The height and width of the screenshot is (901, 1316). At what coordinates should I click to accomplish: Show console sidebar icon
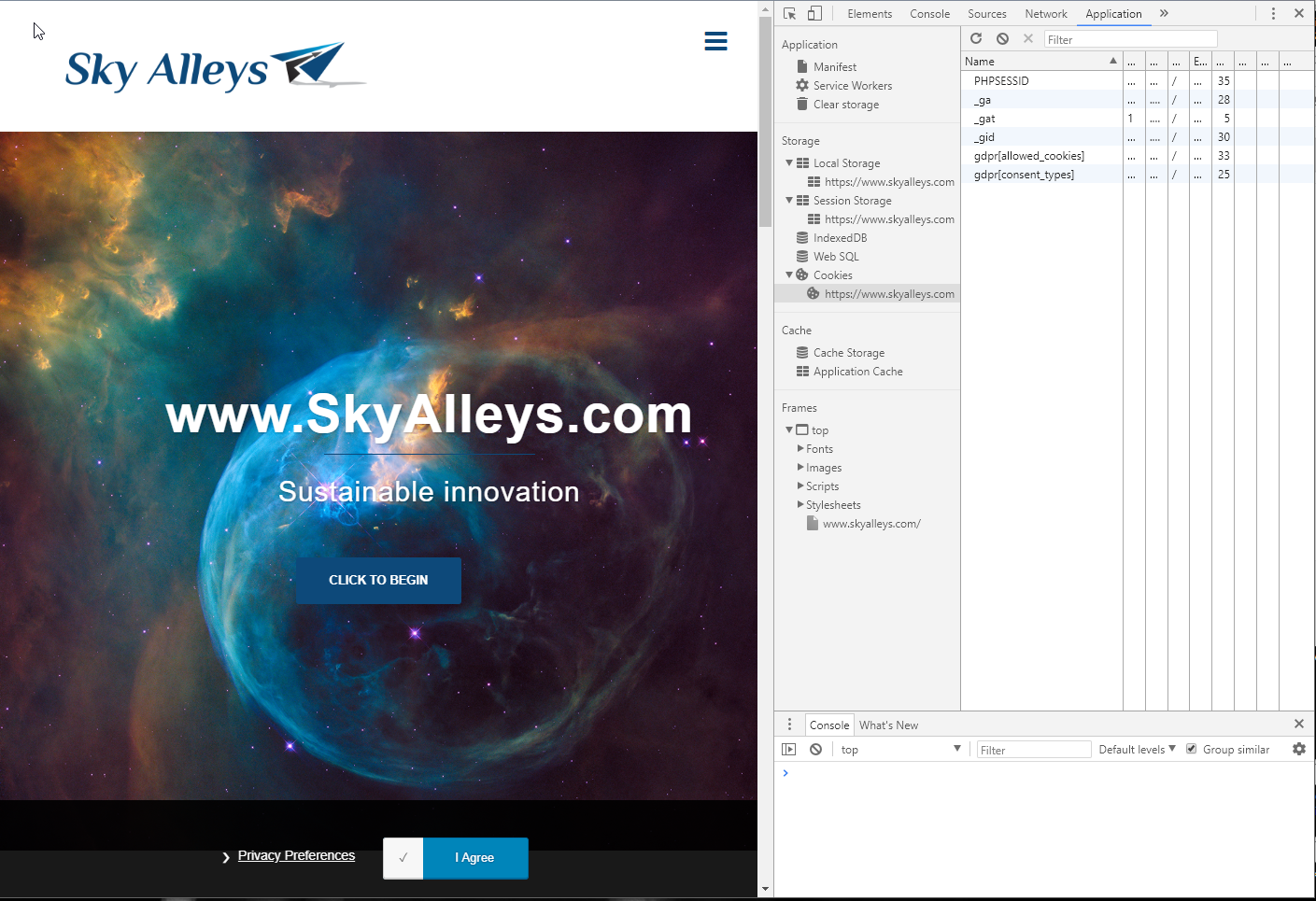tap(789, 749)
